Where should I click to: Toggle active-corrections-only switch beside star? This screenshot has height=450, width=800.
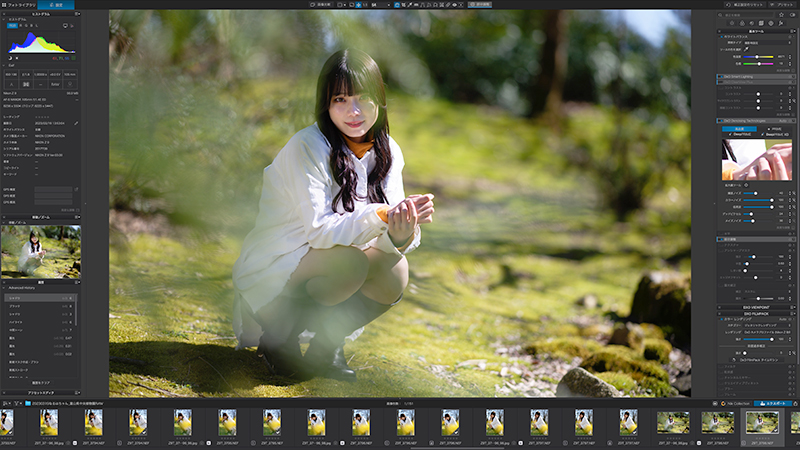792,15
